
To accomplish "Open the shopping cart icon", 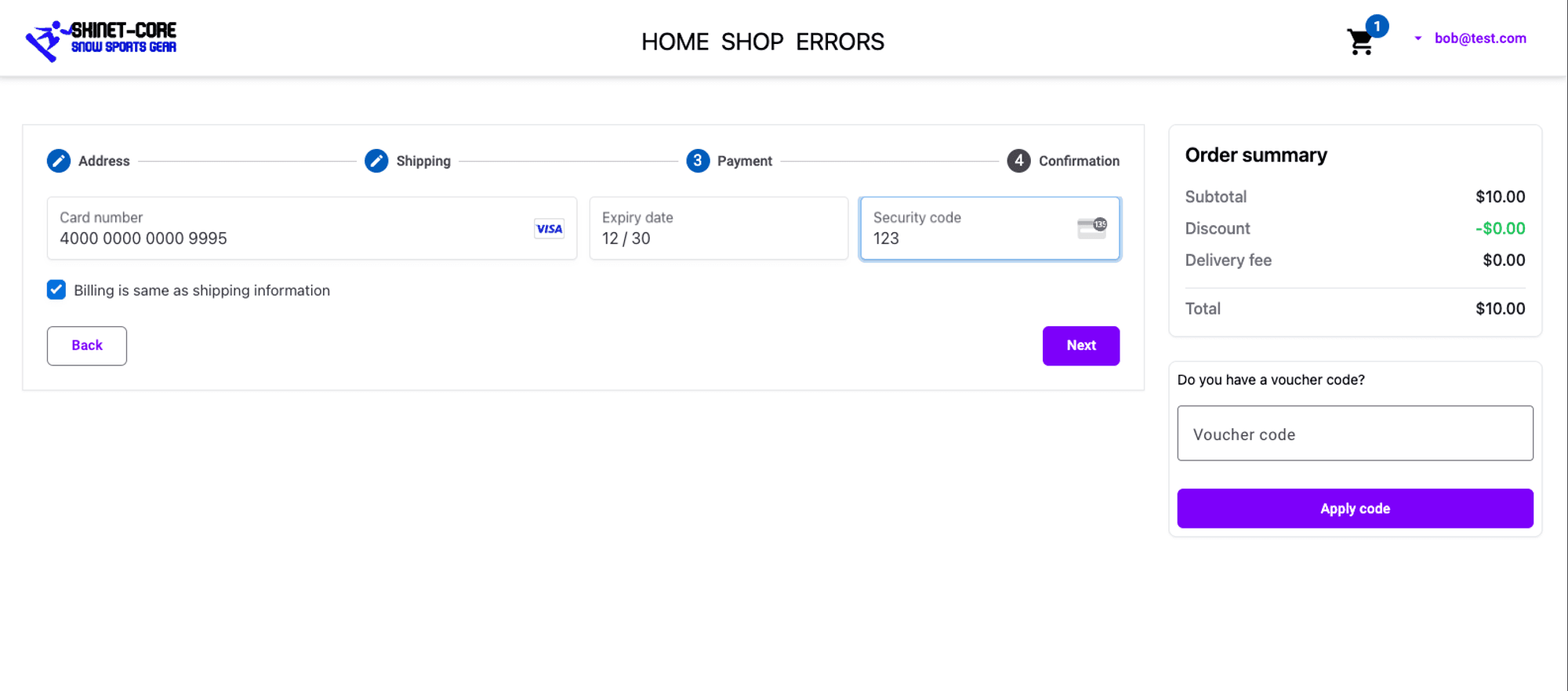I will pyautogui.click(x=1360, y=42).
